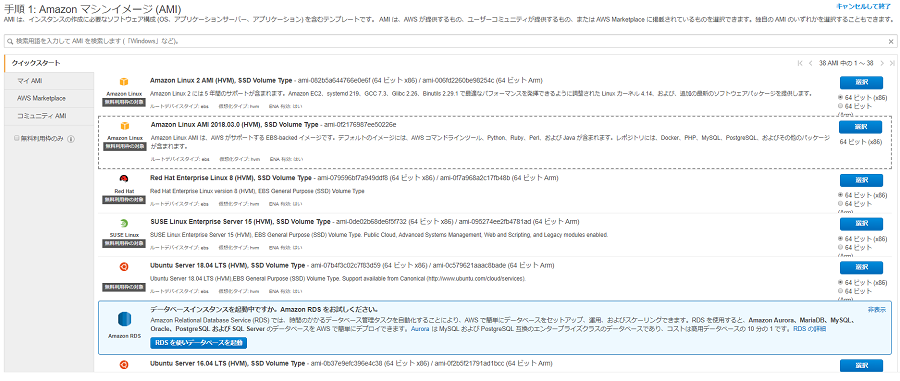Switch to the コミュニティ AMI tab
The width and height of the screenshot is (900, 381).
click(49, 116)
